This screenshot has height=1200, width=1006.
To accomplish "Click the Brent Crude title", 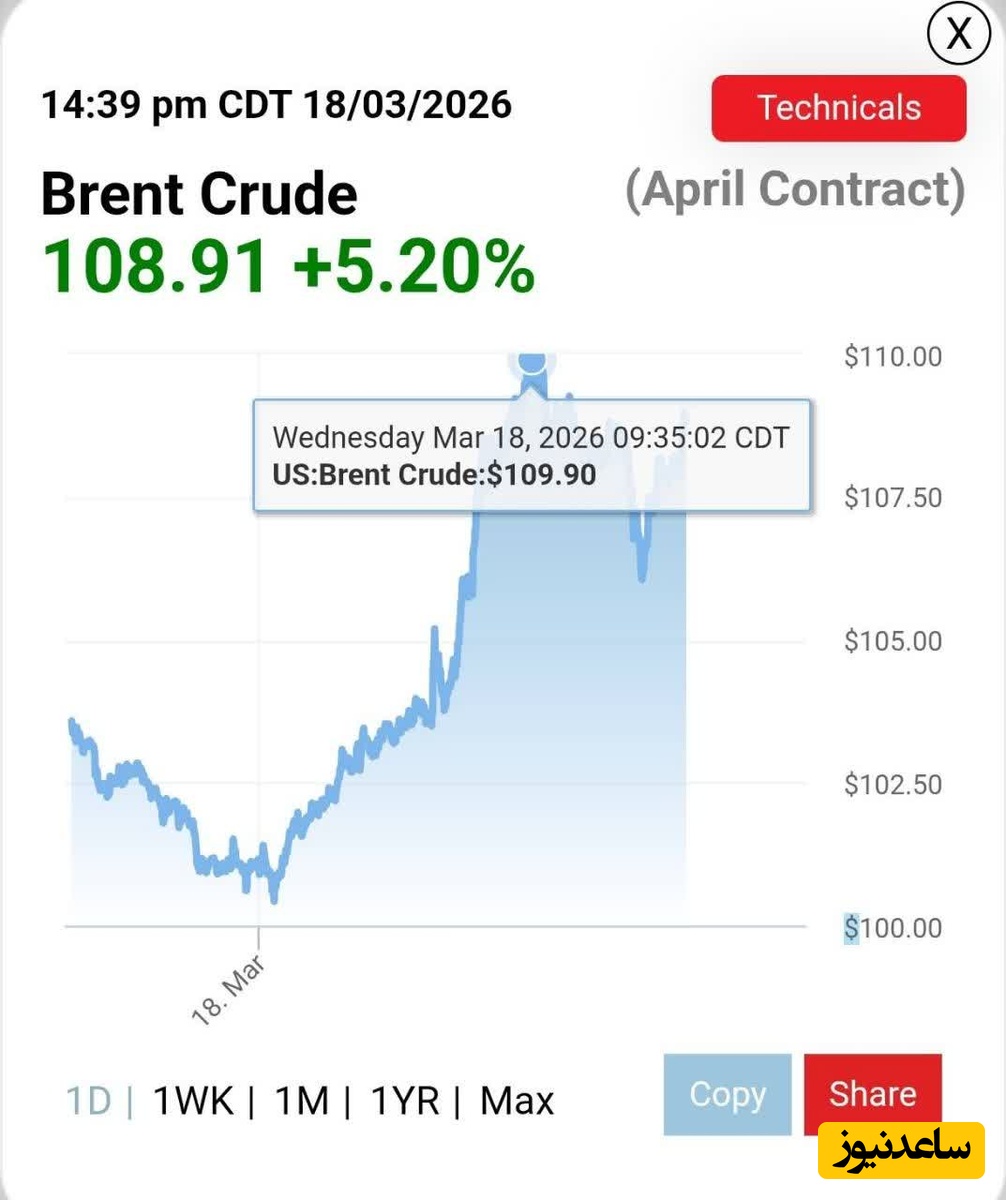I will coord(199,194).
